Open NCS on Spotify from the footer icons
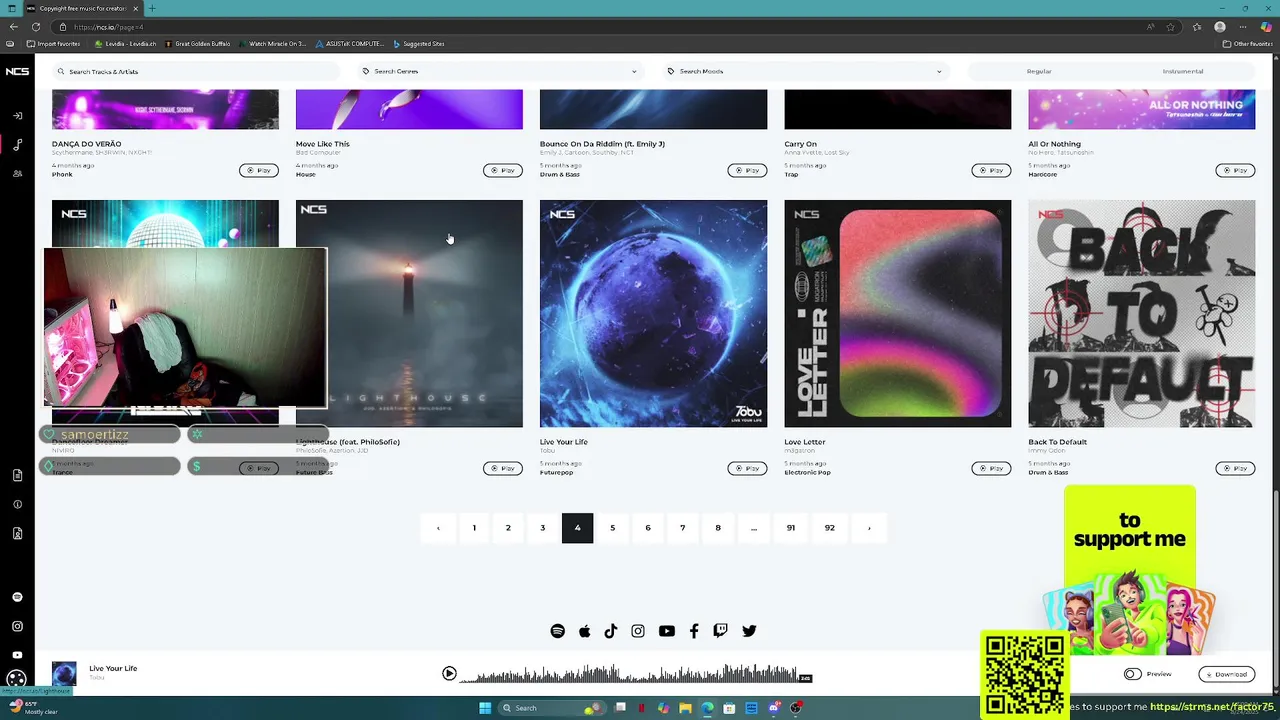1280x720 pixels. coord(557,631)
